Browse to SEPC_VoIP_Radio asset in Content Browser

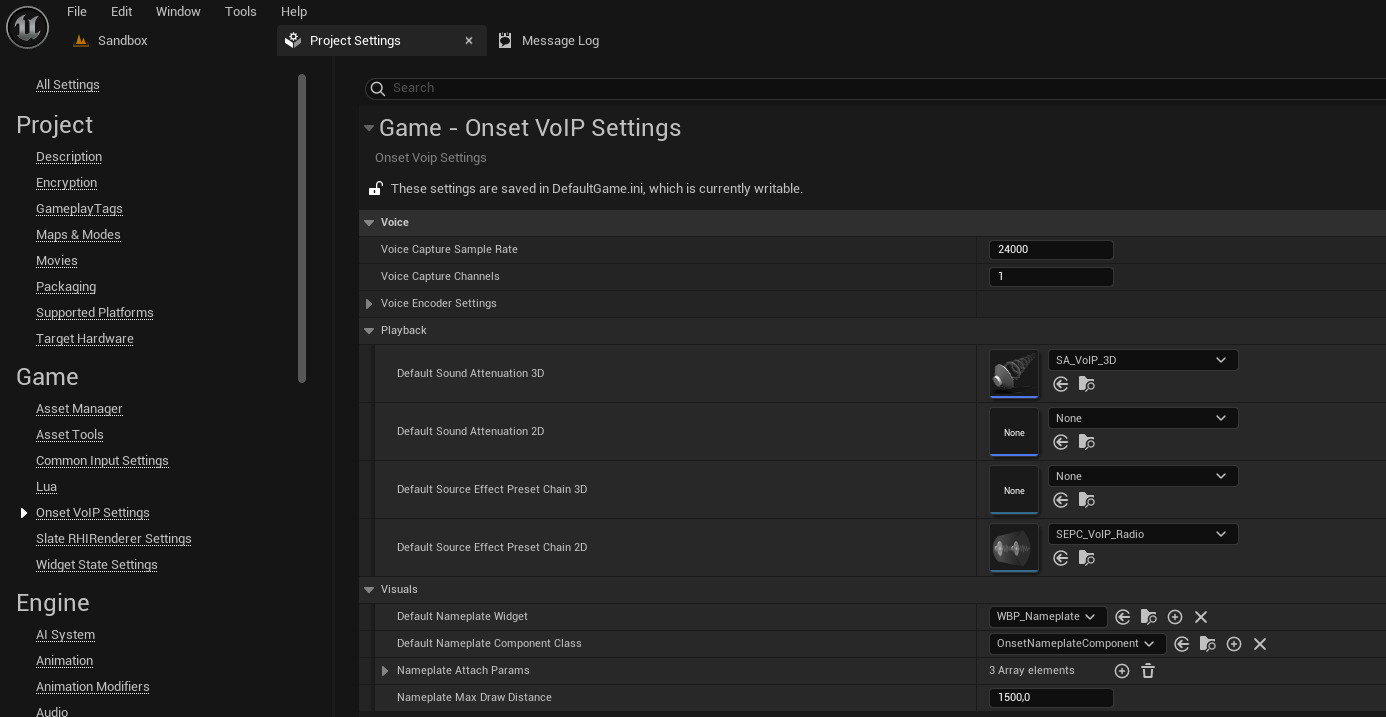(1087, 559)
